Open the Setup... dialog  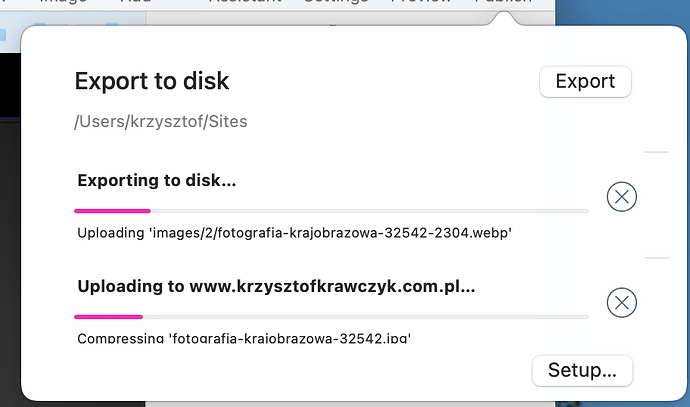pyautogui.click(x=582, y=370)
